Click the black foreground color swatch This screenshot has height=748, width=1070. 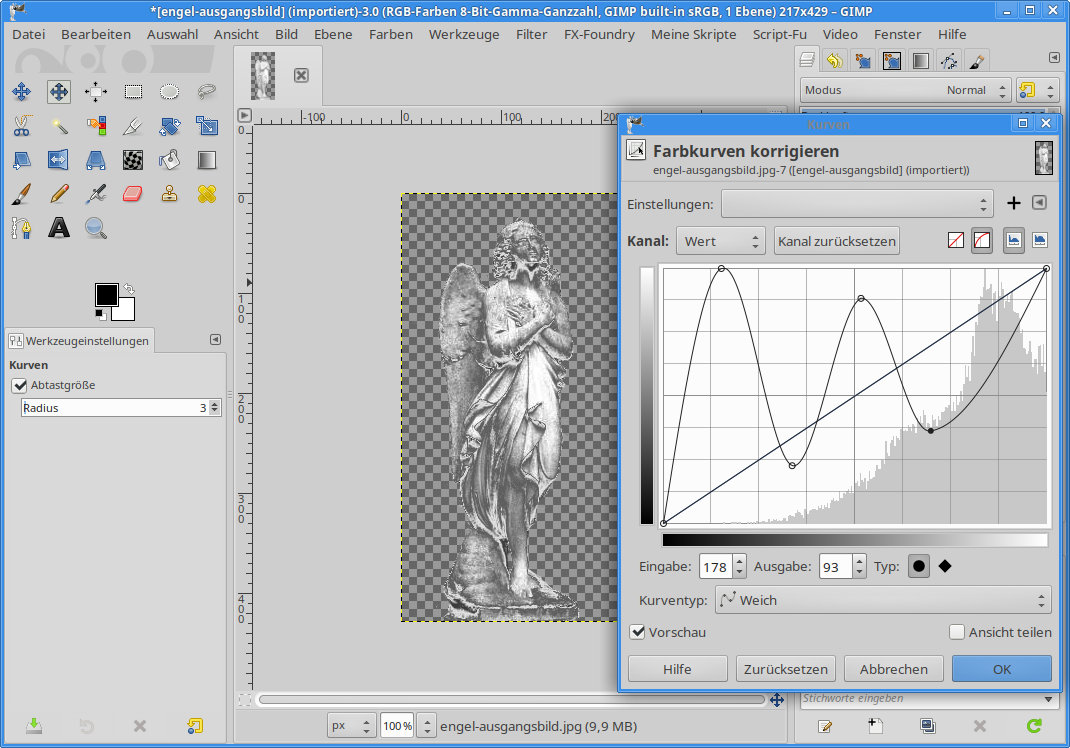(105, 294)
